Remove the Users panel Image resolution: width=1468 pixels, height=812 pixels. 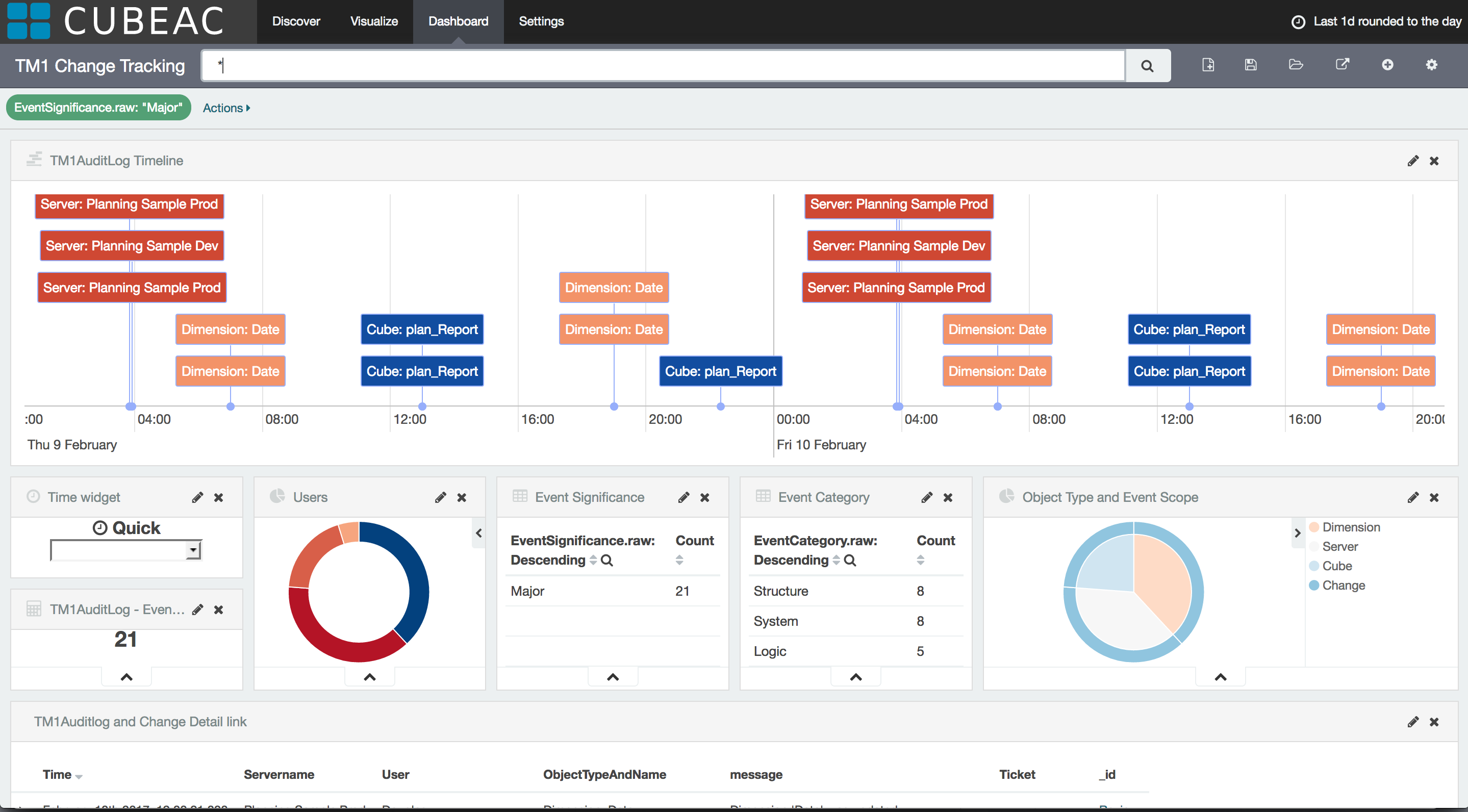tap(462, 497)
